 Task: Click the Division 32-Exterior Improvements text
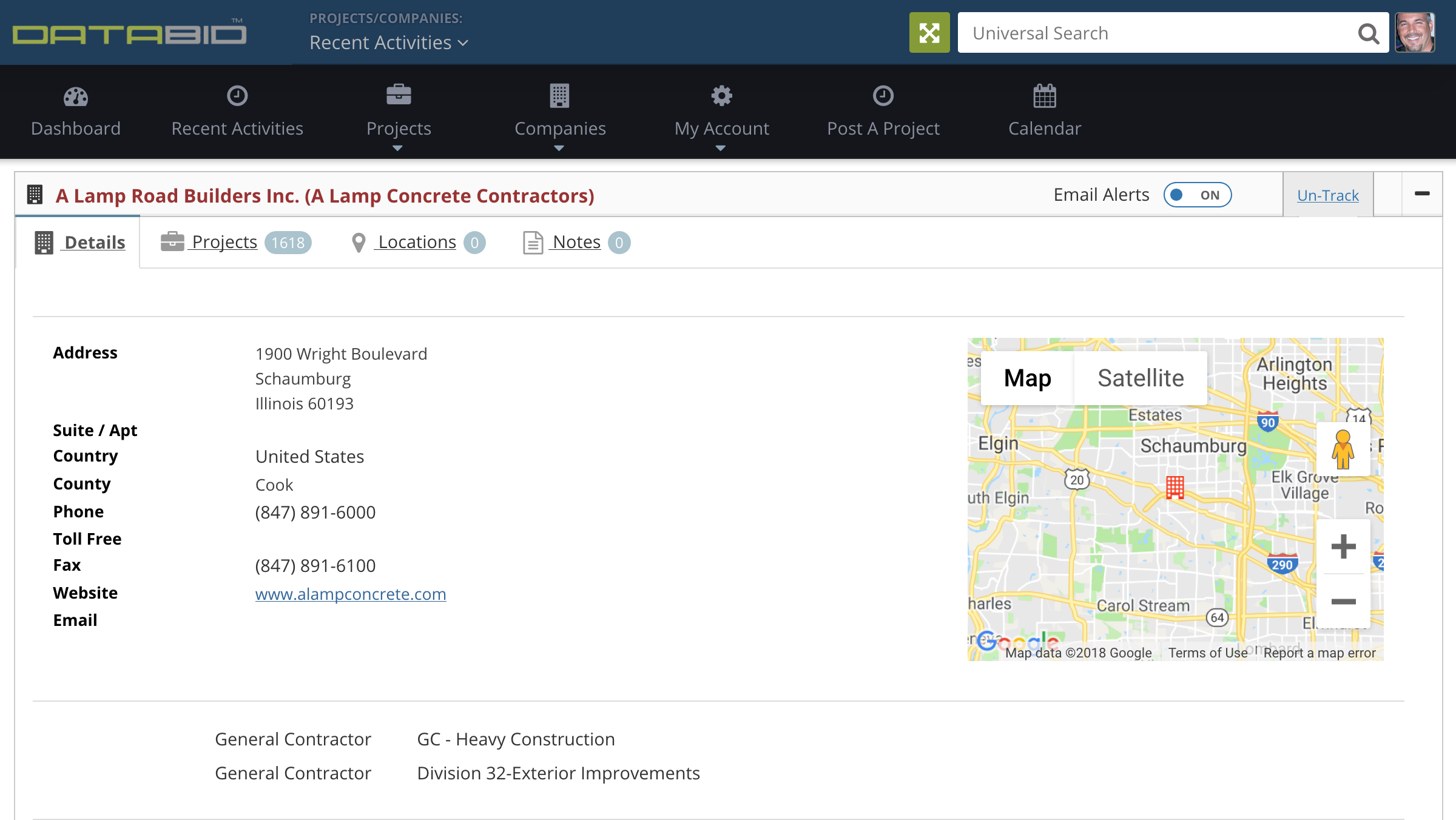(558, 773)
